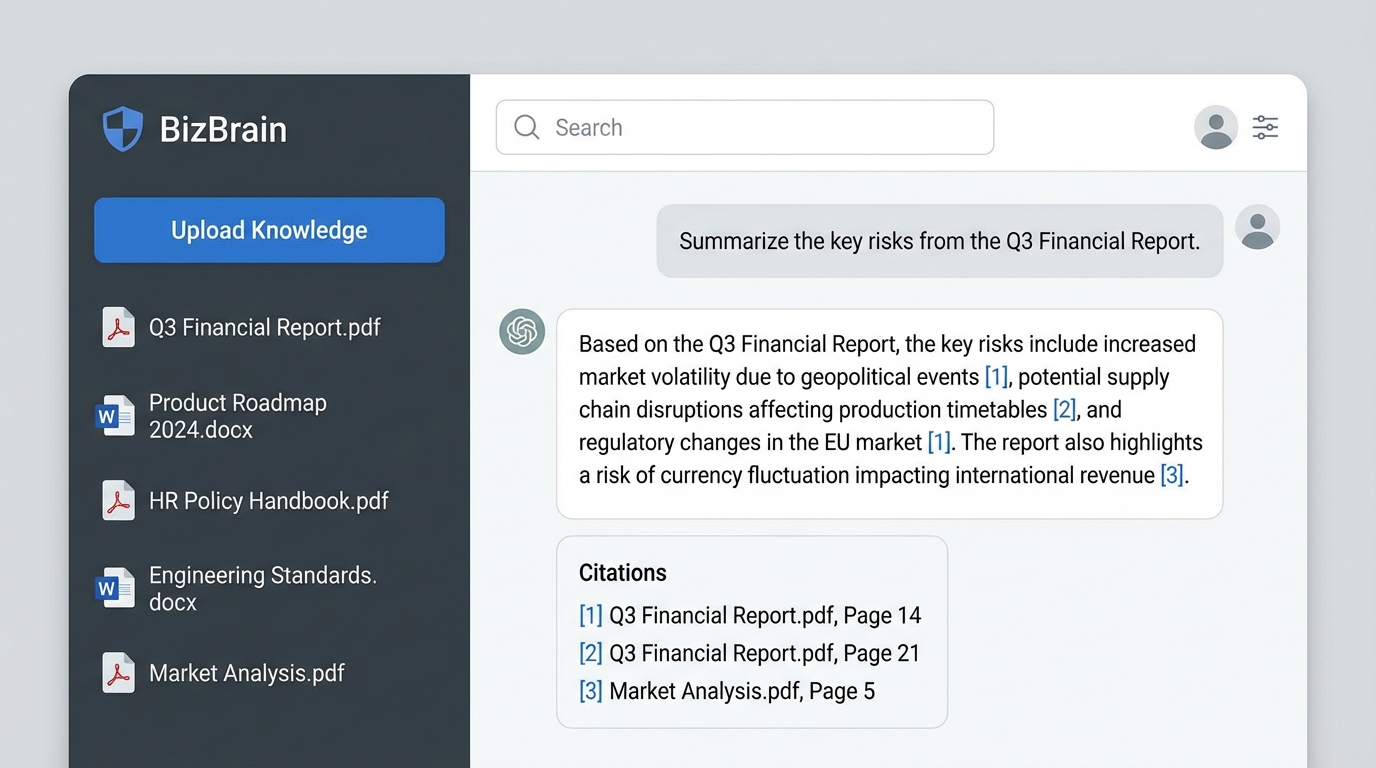Screen dimensions: 1376x768
Task: Click inline citation [2] after production timetables
Action: 1064,410
